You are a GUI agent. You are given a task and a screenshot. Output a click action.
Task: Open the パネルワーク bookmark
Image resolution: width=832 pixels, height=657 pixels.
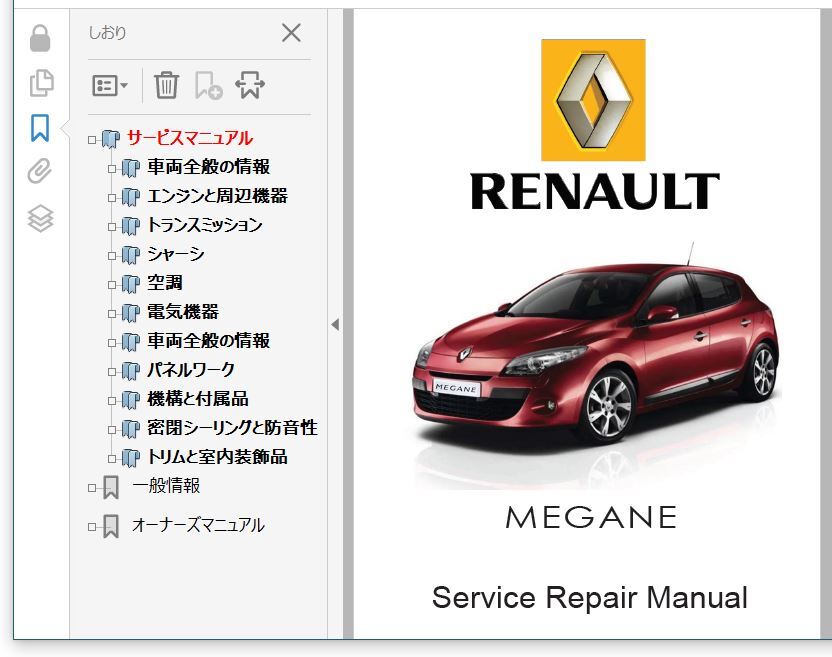point(190,370)
